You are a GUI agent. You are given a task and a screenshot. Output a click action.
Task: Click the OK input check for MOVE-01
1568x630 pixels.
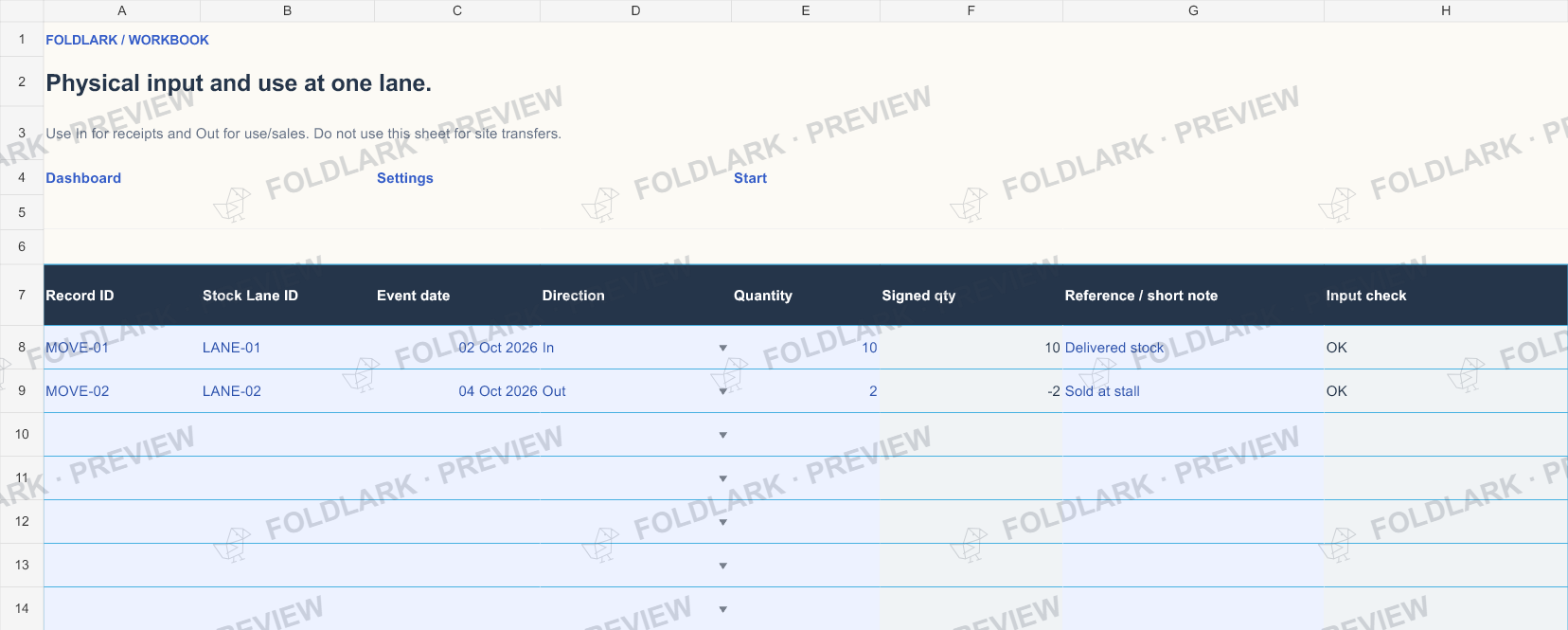pyautogui.click(x=1446, y=348)
